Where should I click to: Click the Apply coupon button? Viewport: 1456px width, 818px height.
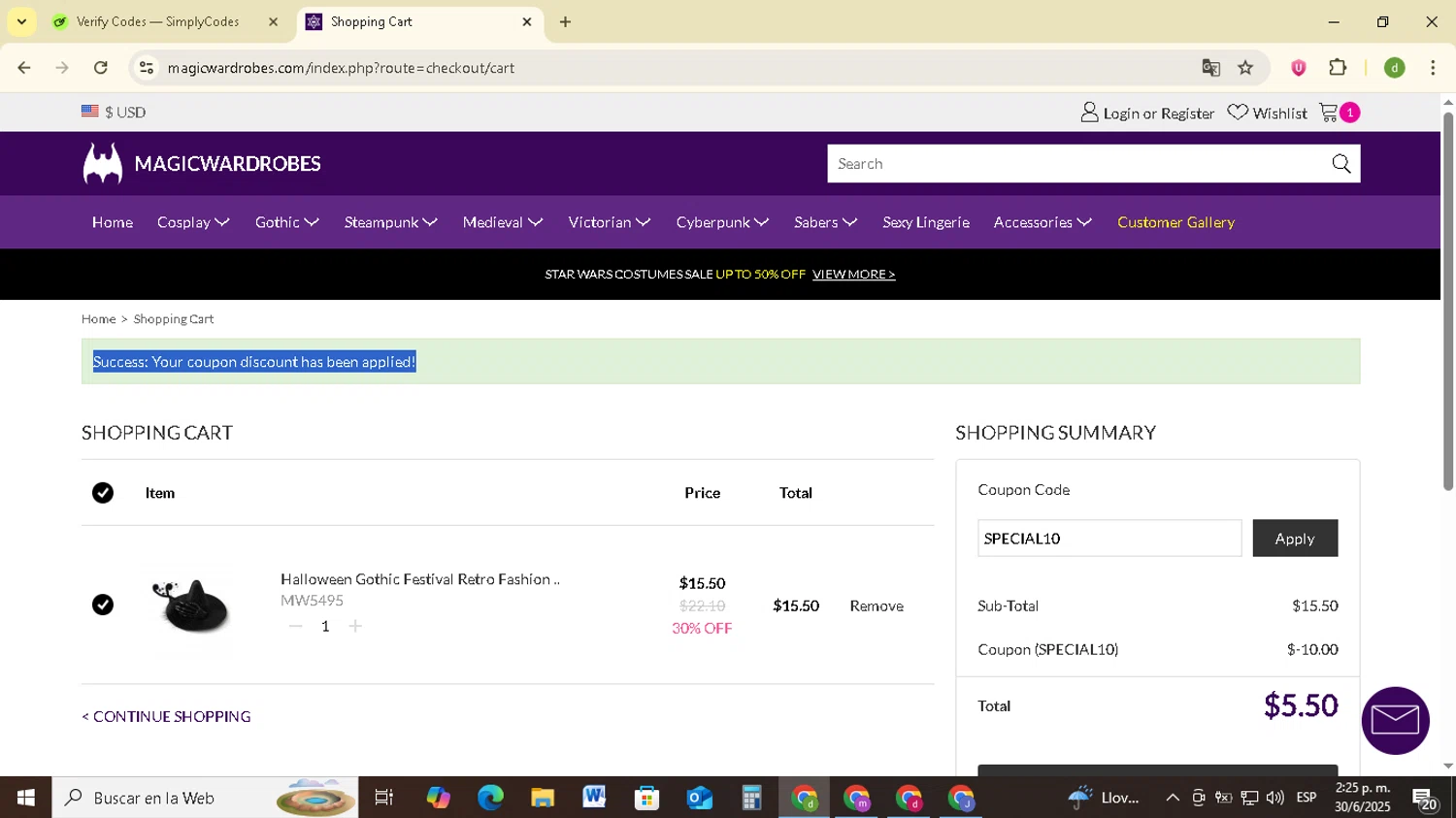(x=1295, y=539)
